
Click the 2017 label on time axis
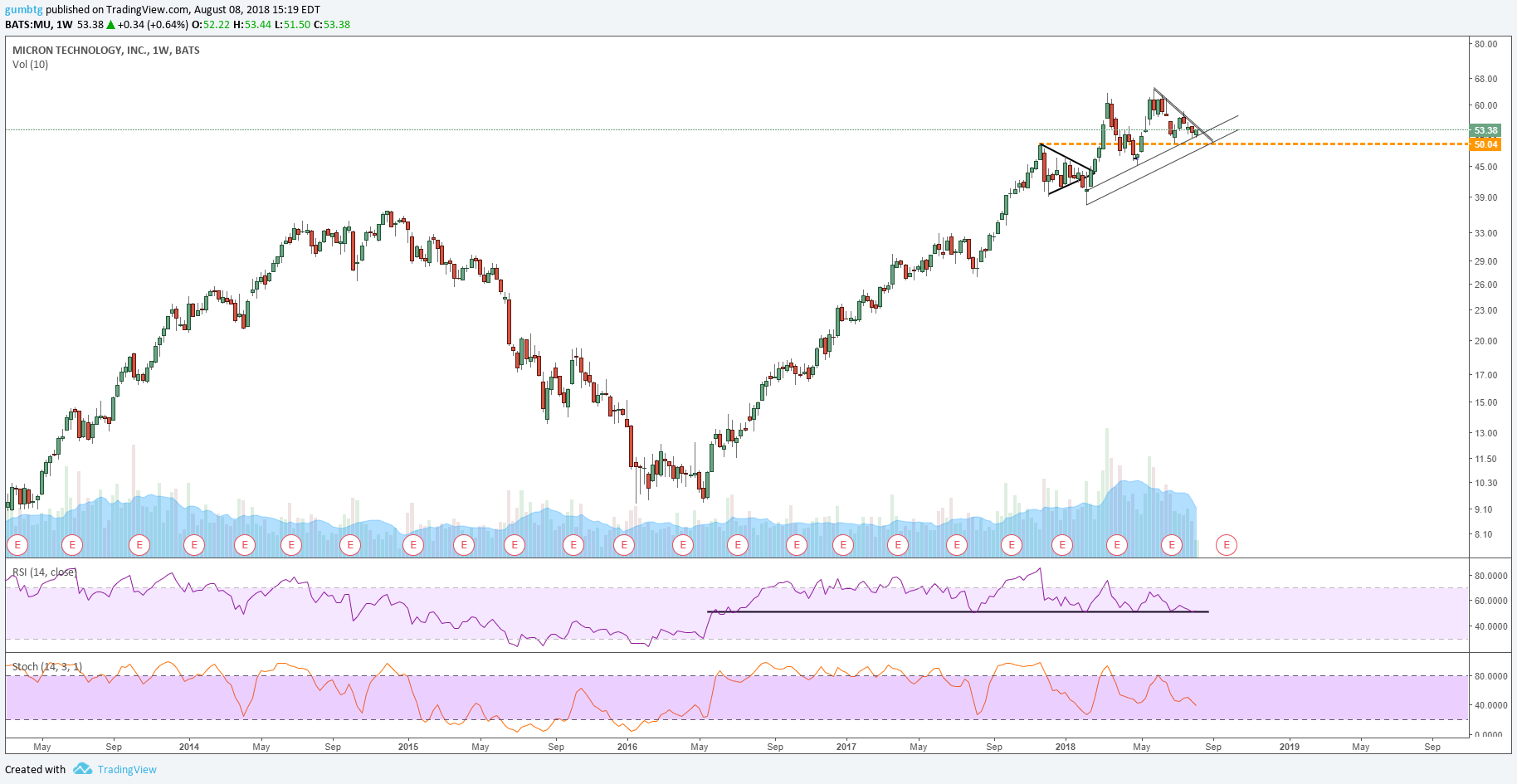(846, 747)
